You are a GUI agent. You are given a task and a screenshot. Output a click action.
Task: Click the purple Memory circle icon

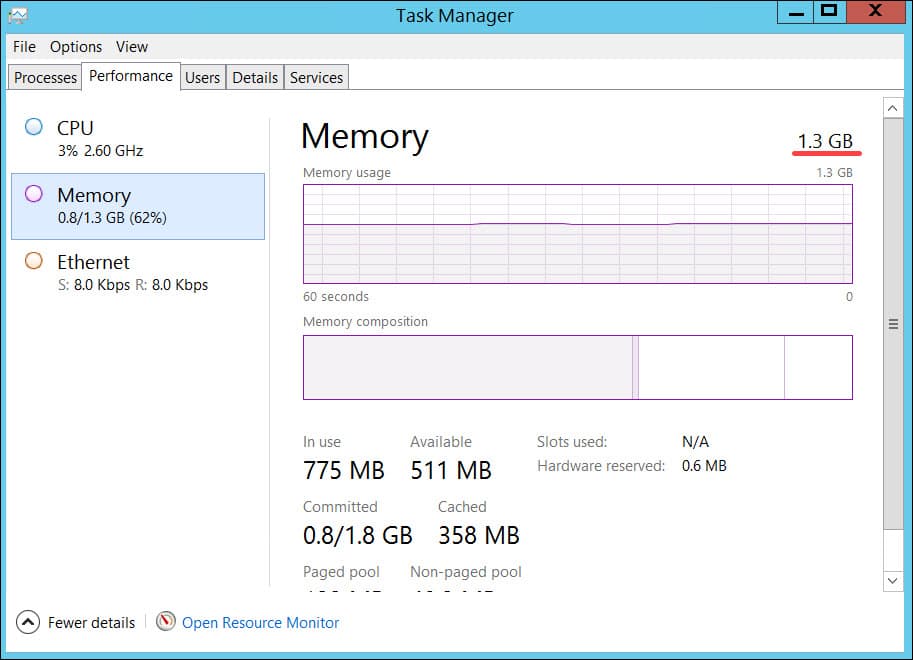[34, 194]
